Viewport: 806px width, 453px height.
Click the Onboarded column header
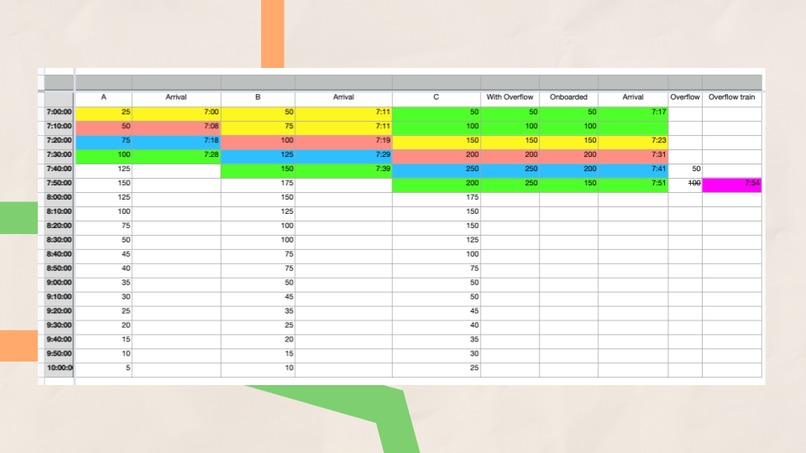569,97
